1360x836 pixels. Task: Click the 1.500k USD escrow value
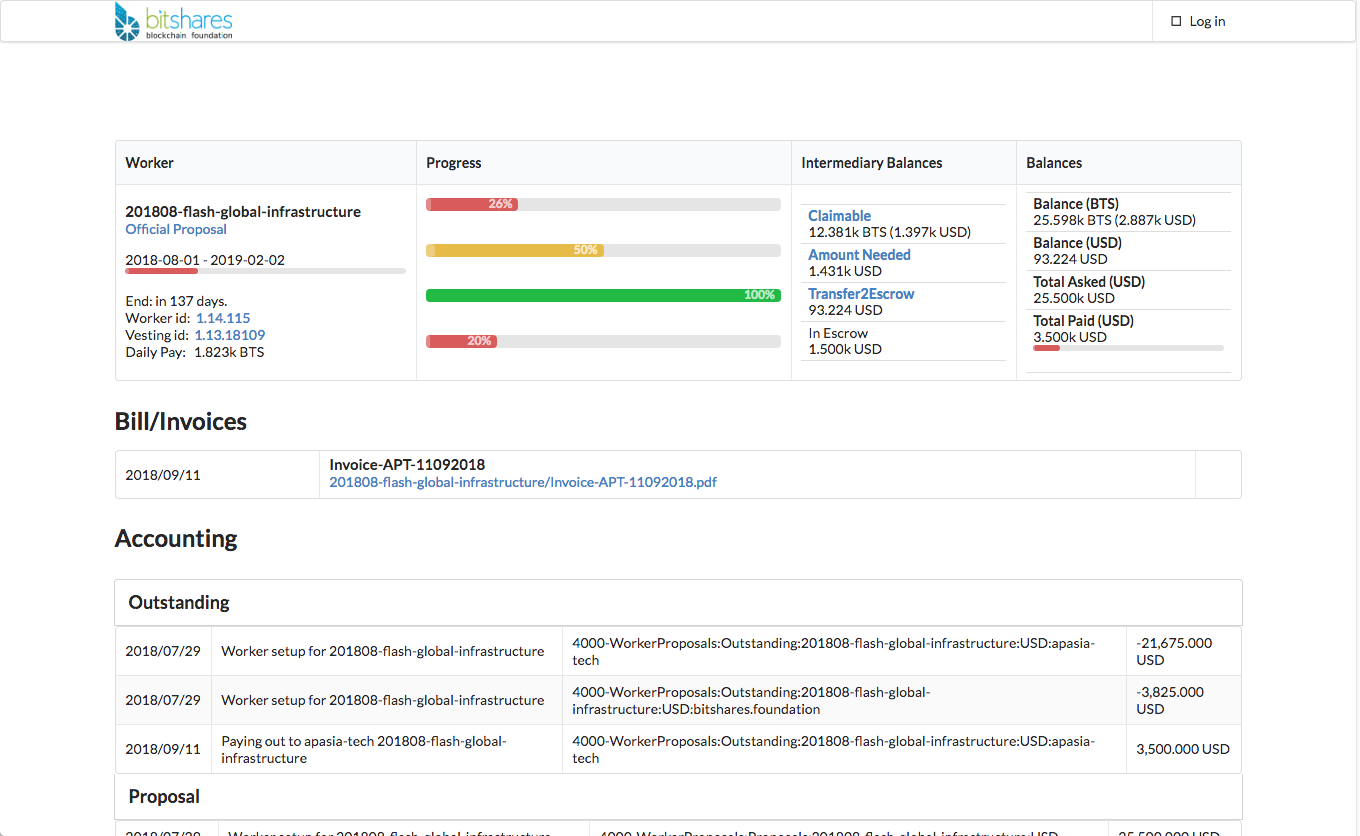tap(845, 349)
